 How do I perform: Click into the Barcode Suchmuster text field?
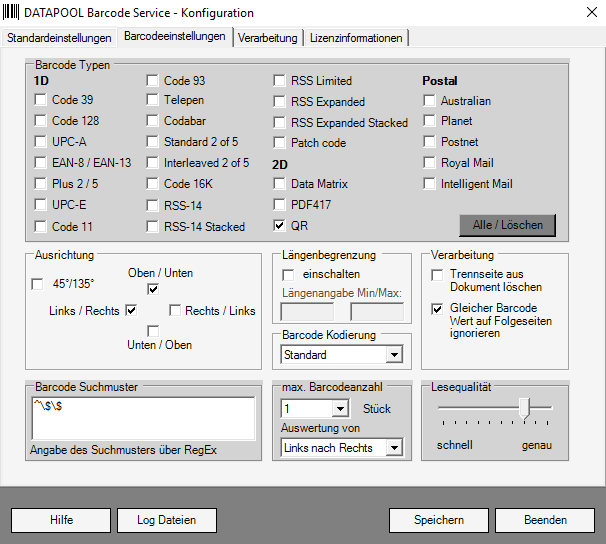click(x=141, y=417)
